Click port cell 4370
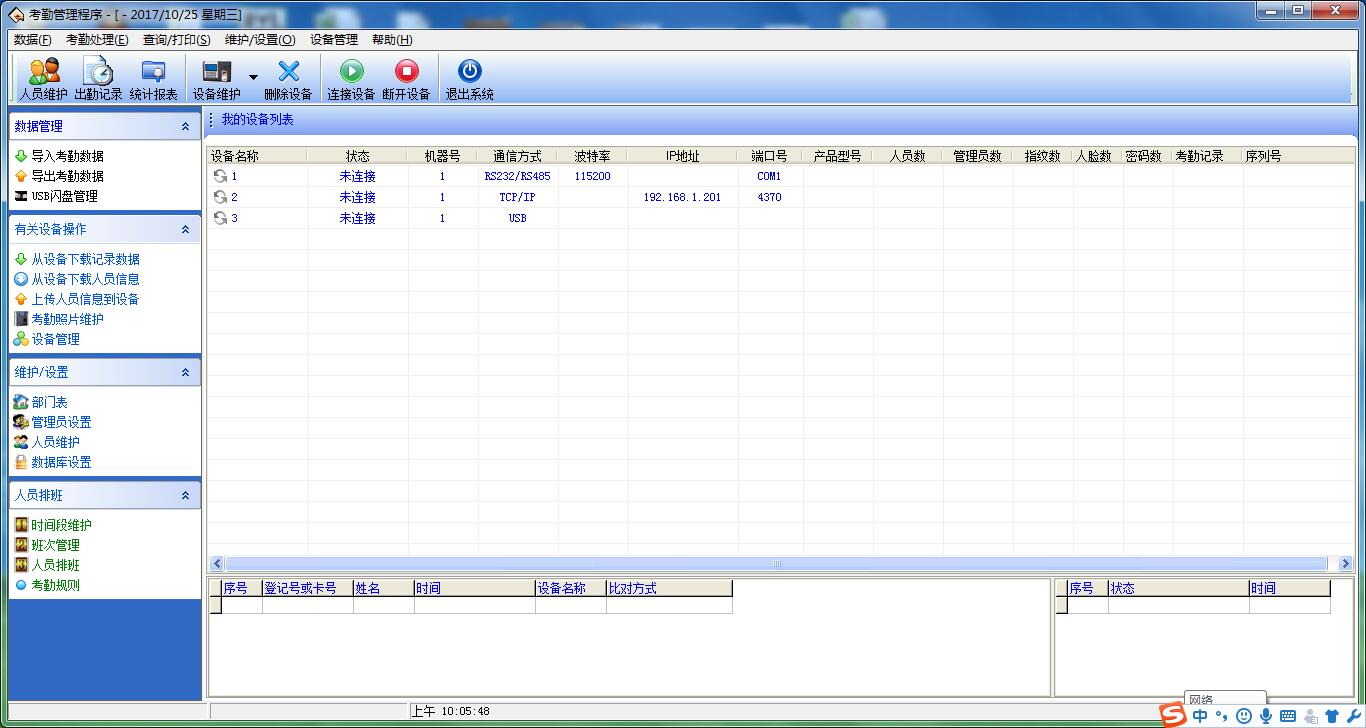Image resolution: width=1366 pixels, height=728 pixels. (x=769, y=197)
